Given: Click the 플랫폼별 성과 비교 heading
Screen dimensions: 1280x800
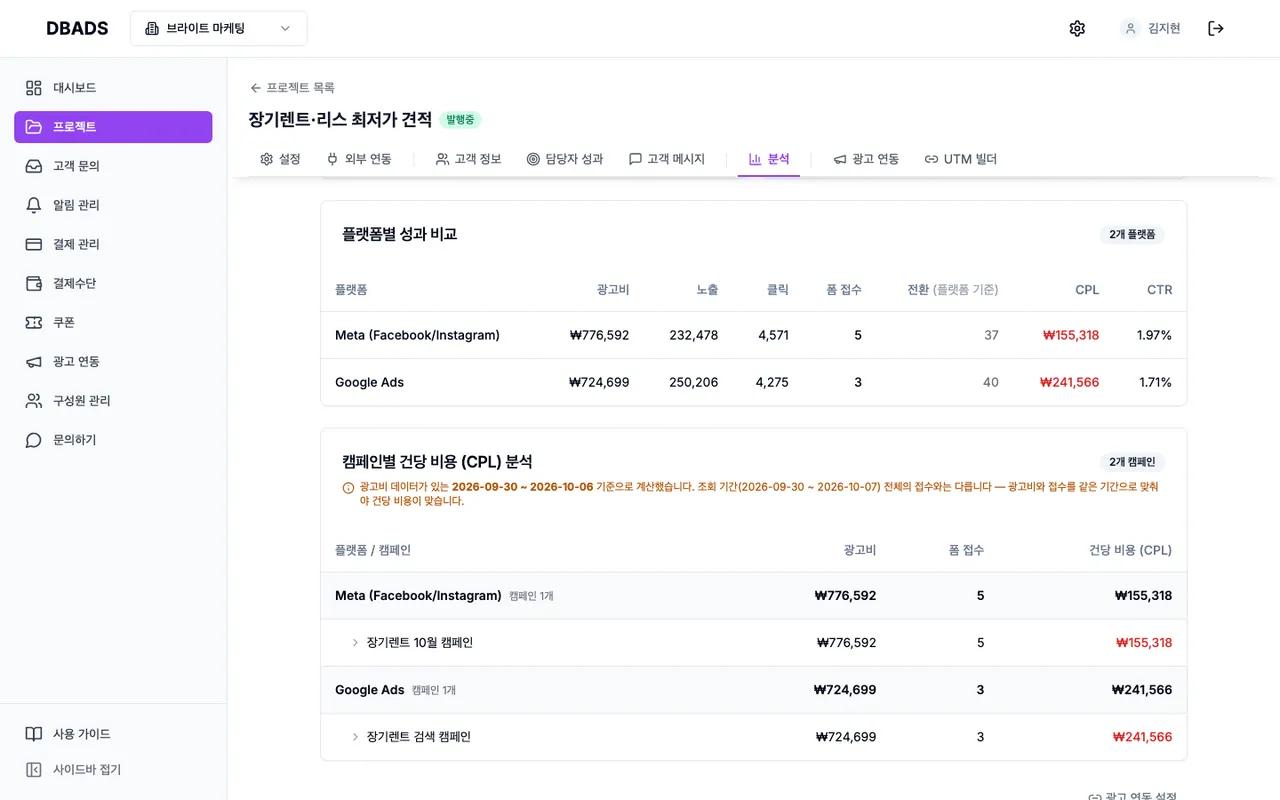Looking at the screenshot, I should coord(399,234).
